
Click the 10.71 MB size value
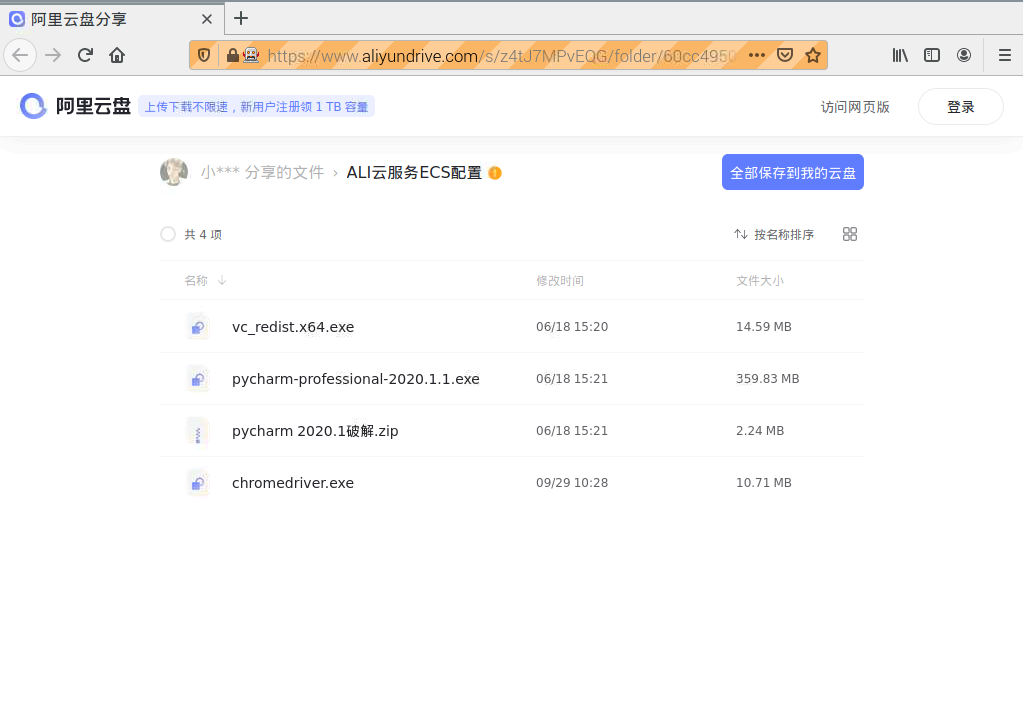tap(764, 483)
